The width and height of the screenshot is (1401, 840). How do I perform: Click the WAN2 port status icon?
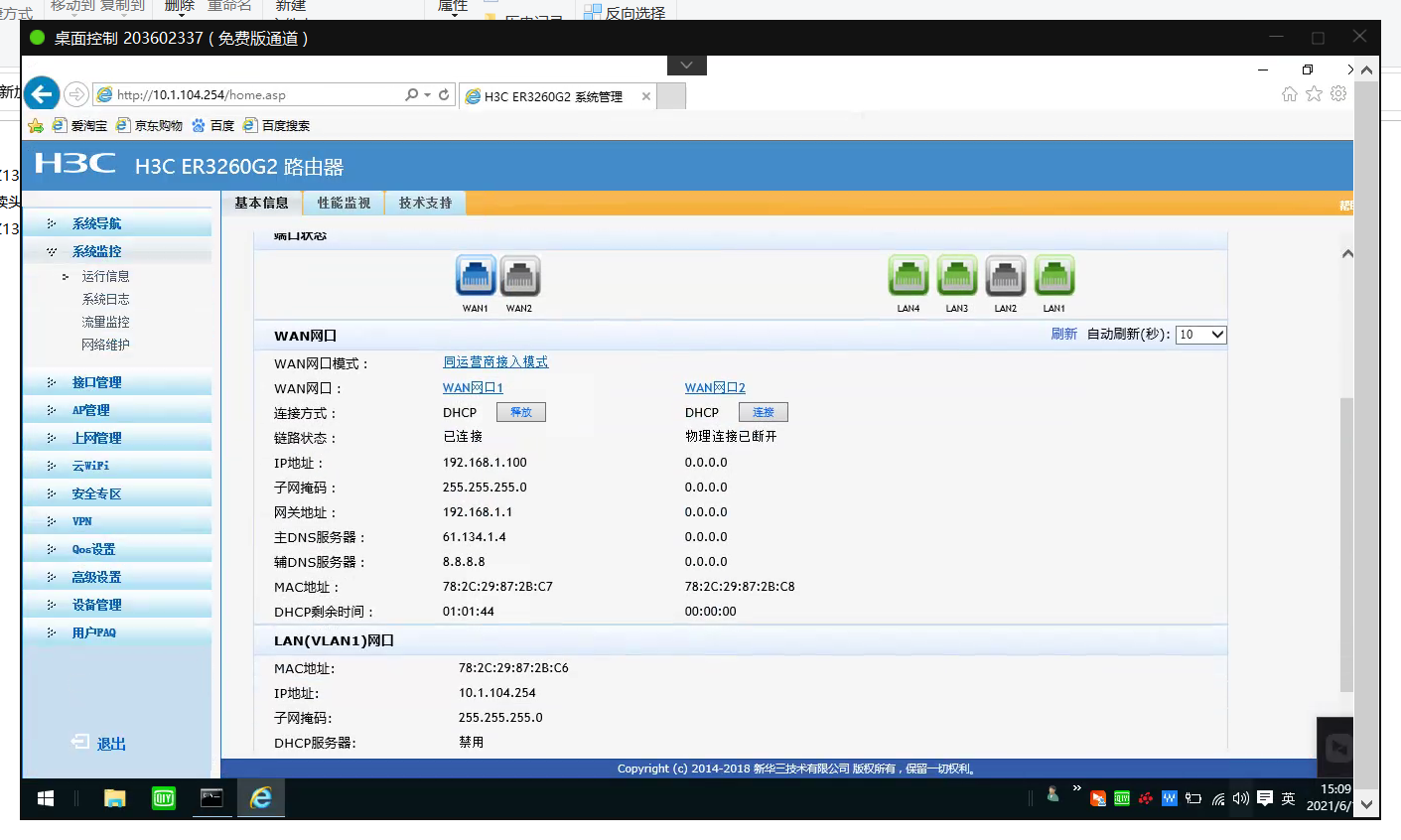(x=519, y=276)
